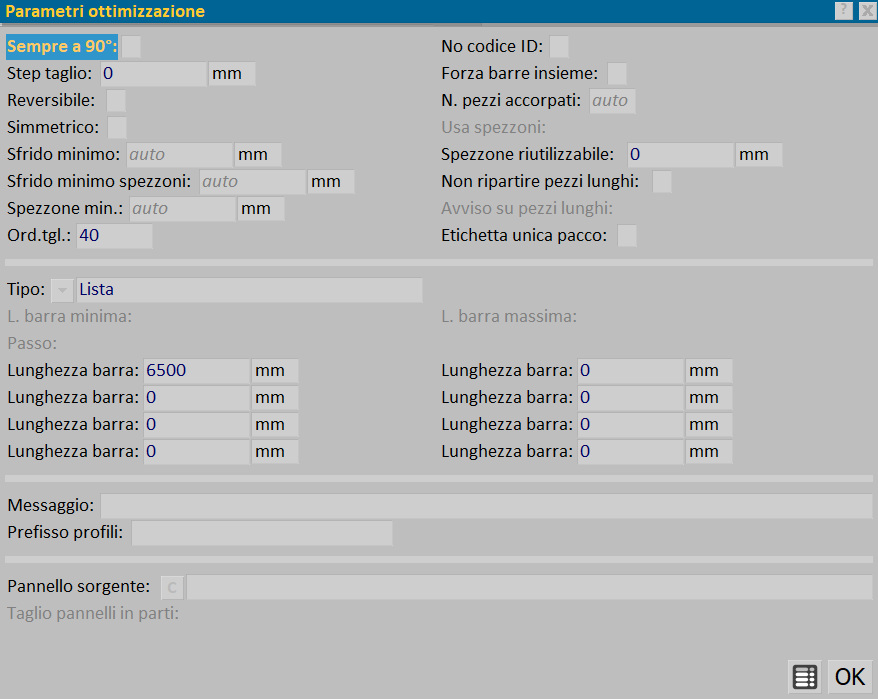Image resolution: width=878 pixels, height=699 pixels.
Task: Enable the Reversibile checkbox
Action: pyautogui.click(x=116, y=100)
